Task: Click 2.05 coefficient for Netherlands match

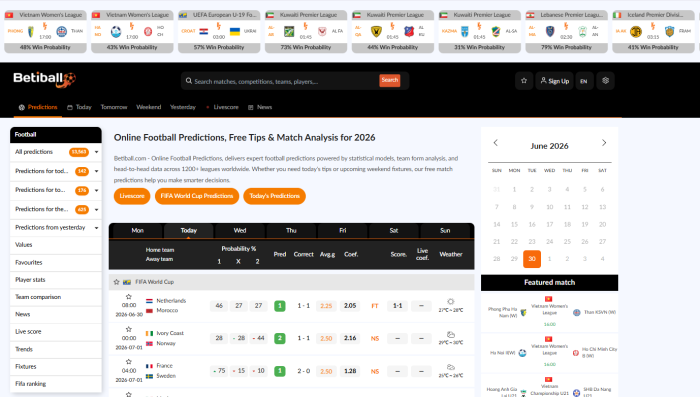Action: (x=350, y=306)
